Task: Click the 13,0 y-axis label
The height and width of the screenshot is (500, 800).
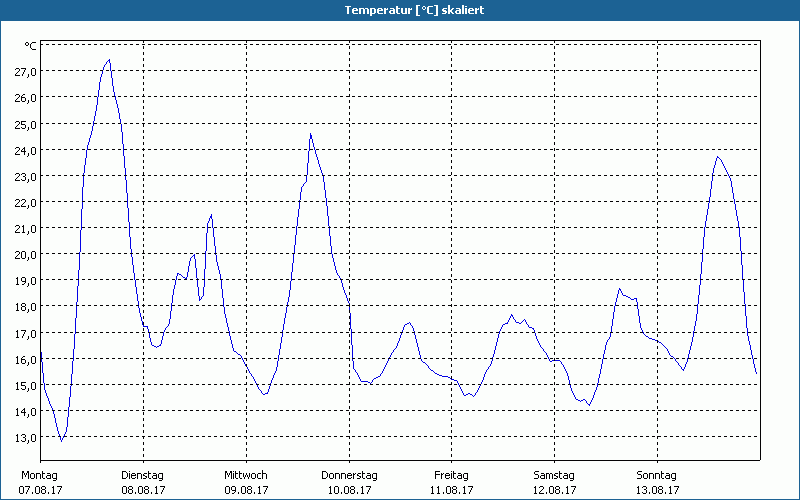Action: coord(25,437)
